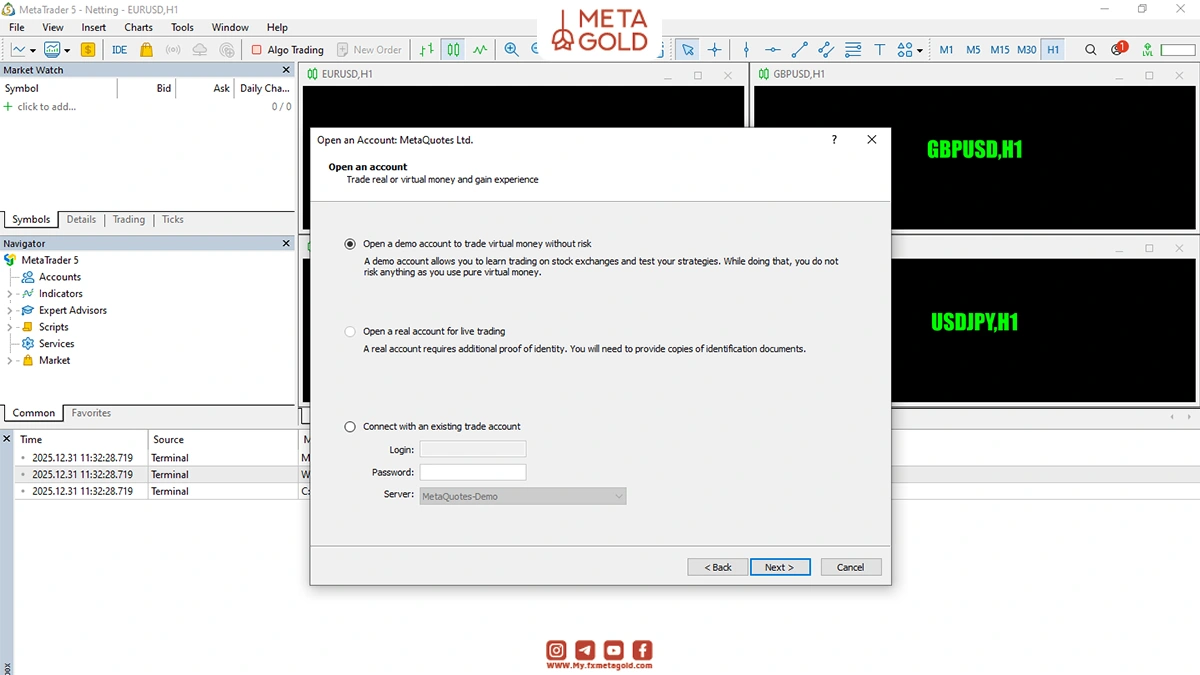Screen dimensions: 1200x675
Task: Open the objects shapes dropdown arrow
Action: pos(920,50)
